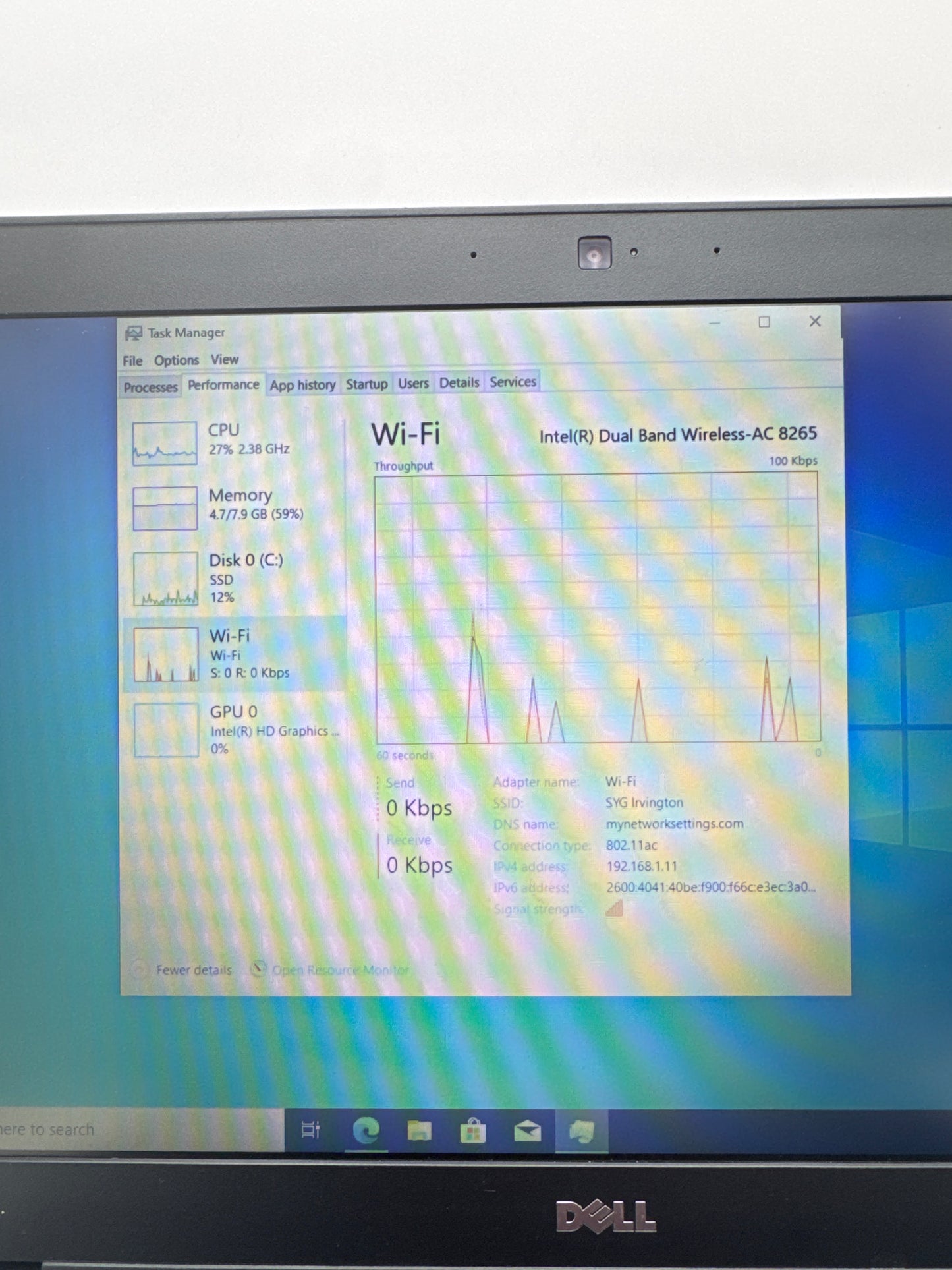Open the Options menu

click(177, 361)
